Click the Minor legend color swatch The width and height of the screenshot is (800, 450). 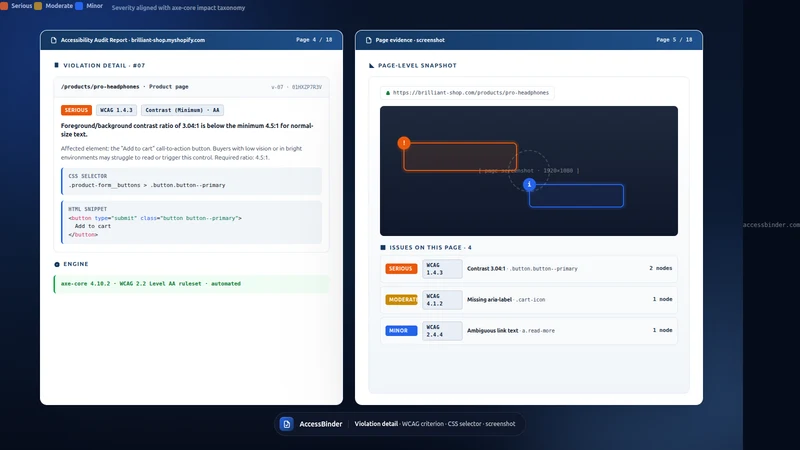pyautogui.click(x=79, y=6)
